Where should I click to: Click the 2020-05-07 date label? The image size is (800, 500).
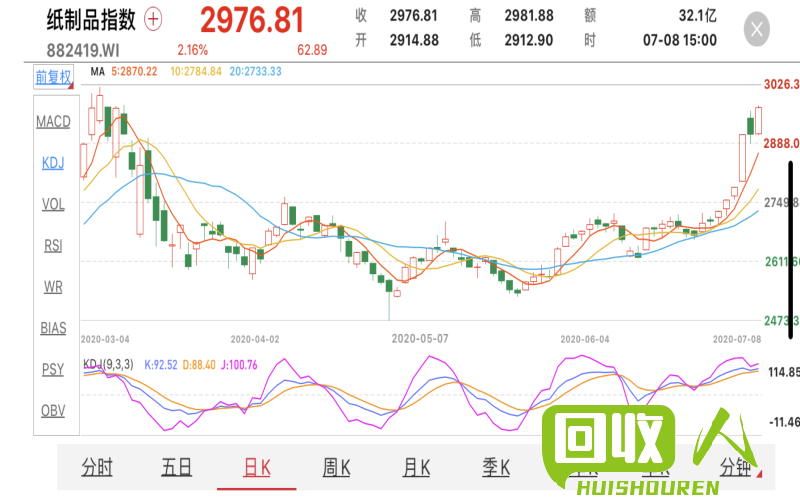(x=420, y=339)
